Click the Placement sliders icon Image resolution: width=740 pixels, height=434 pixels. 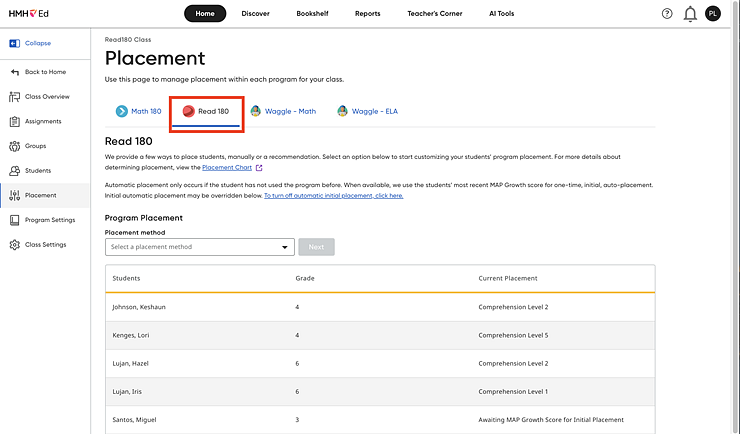(15, 195)
